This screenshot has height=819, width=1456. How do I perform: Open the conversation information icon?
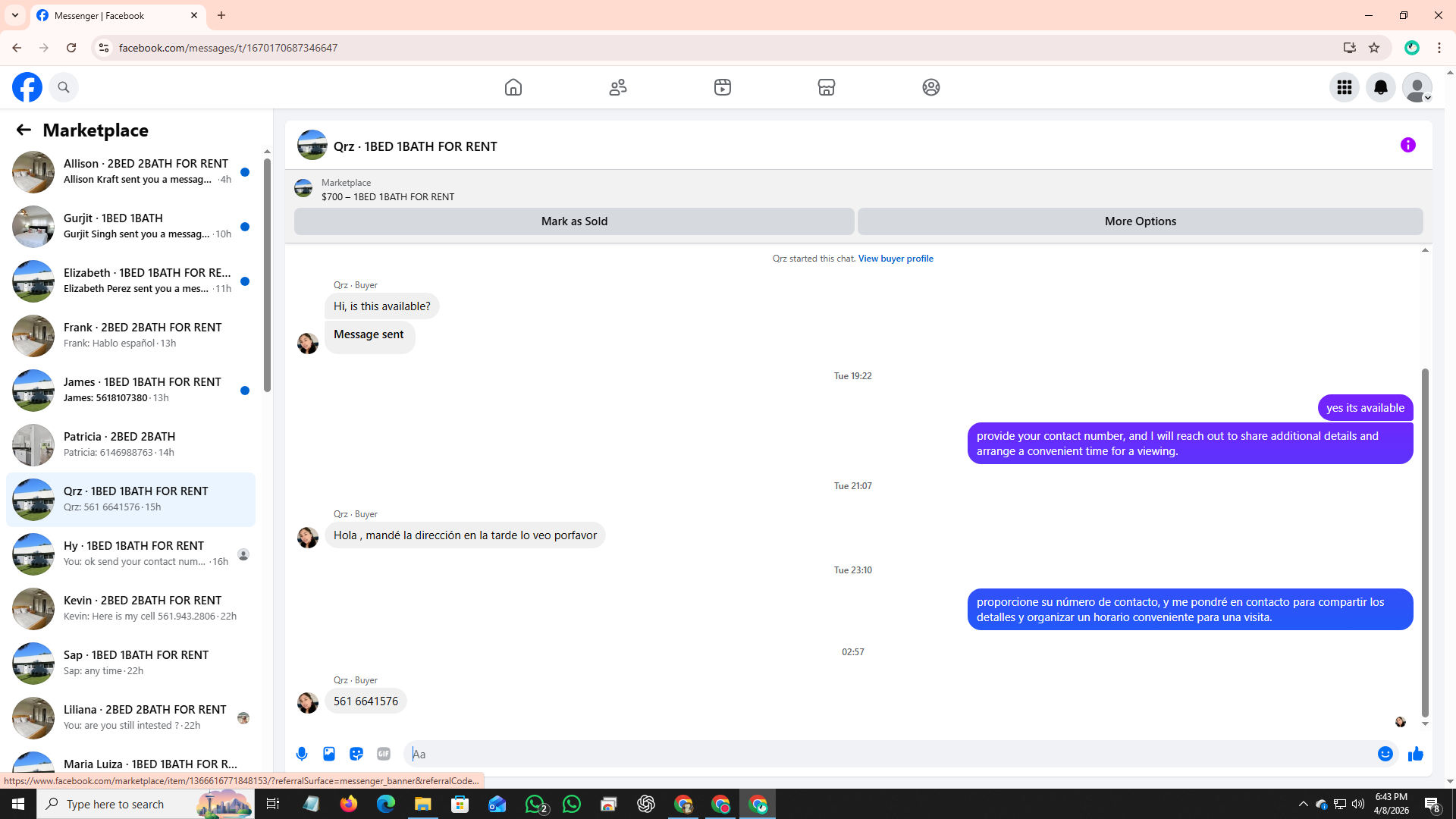point(1408,145)
